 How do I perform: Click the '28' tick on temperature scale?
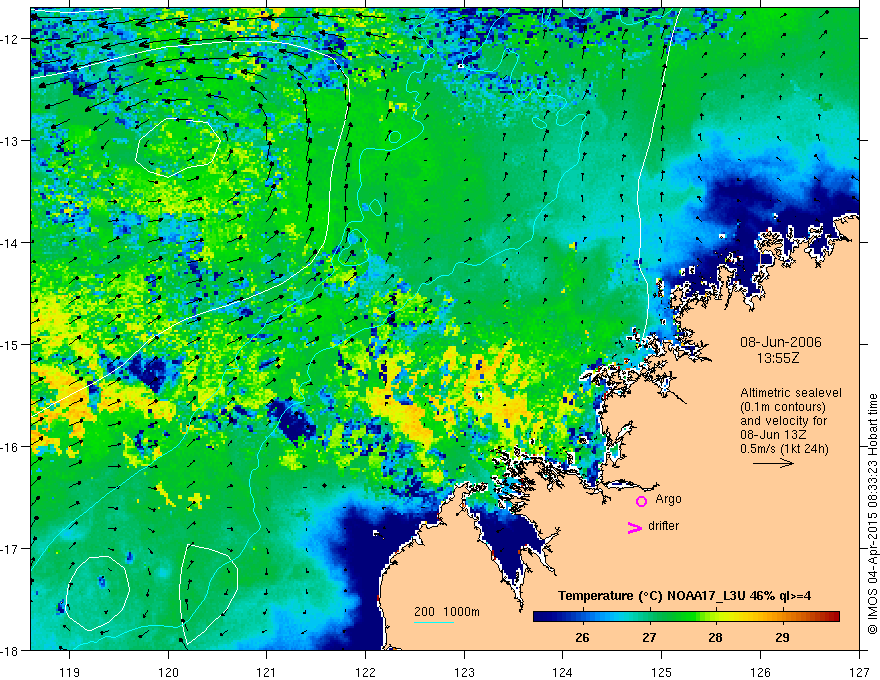pos(715,637)
